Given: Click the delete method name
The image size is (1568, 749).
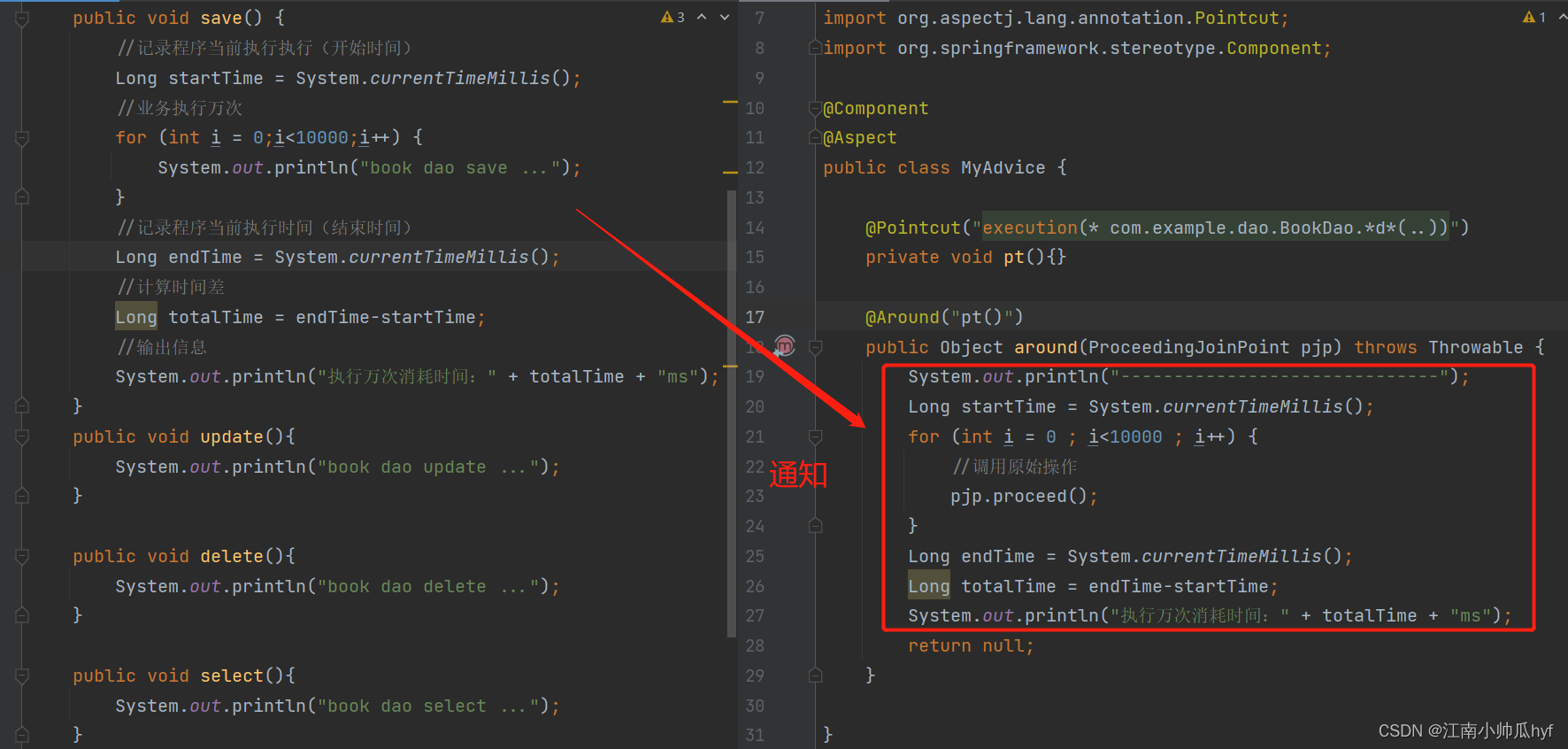Looking at the screenshot, I should (x=231, y=556).
